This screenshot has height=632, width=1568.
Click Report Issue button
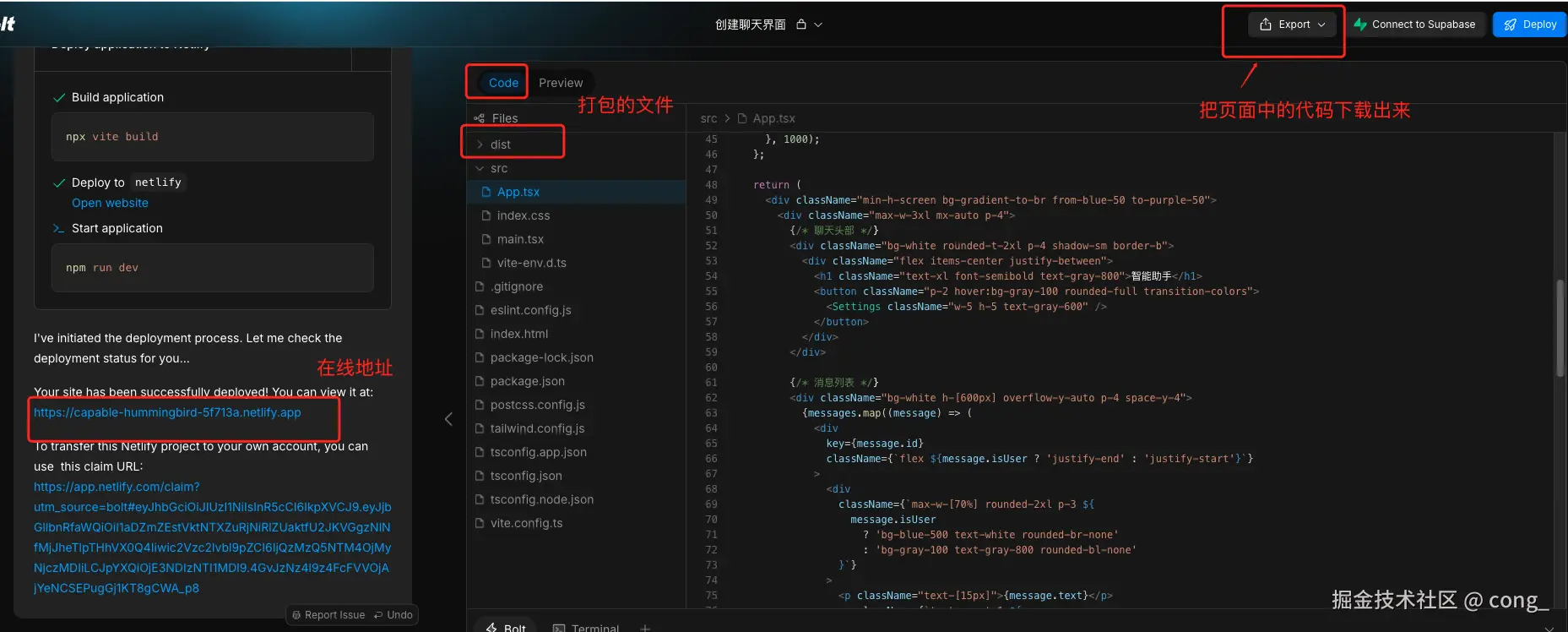pyautogui.click(x=328, y=615)
